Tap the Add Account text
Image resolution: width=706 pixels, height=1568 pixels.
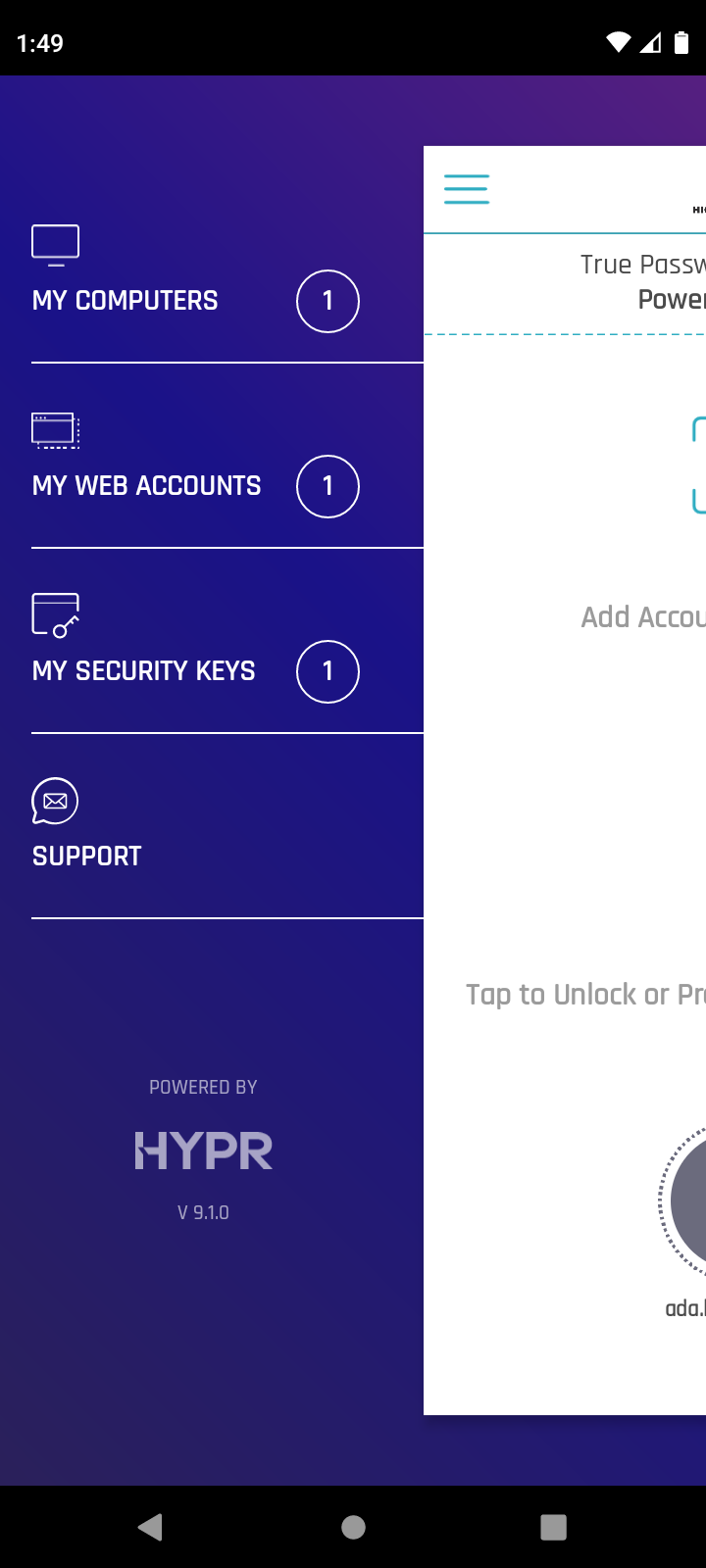click(643, 617)
